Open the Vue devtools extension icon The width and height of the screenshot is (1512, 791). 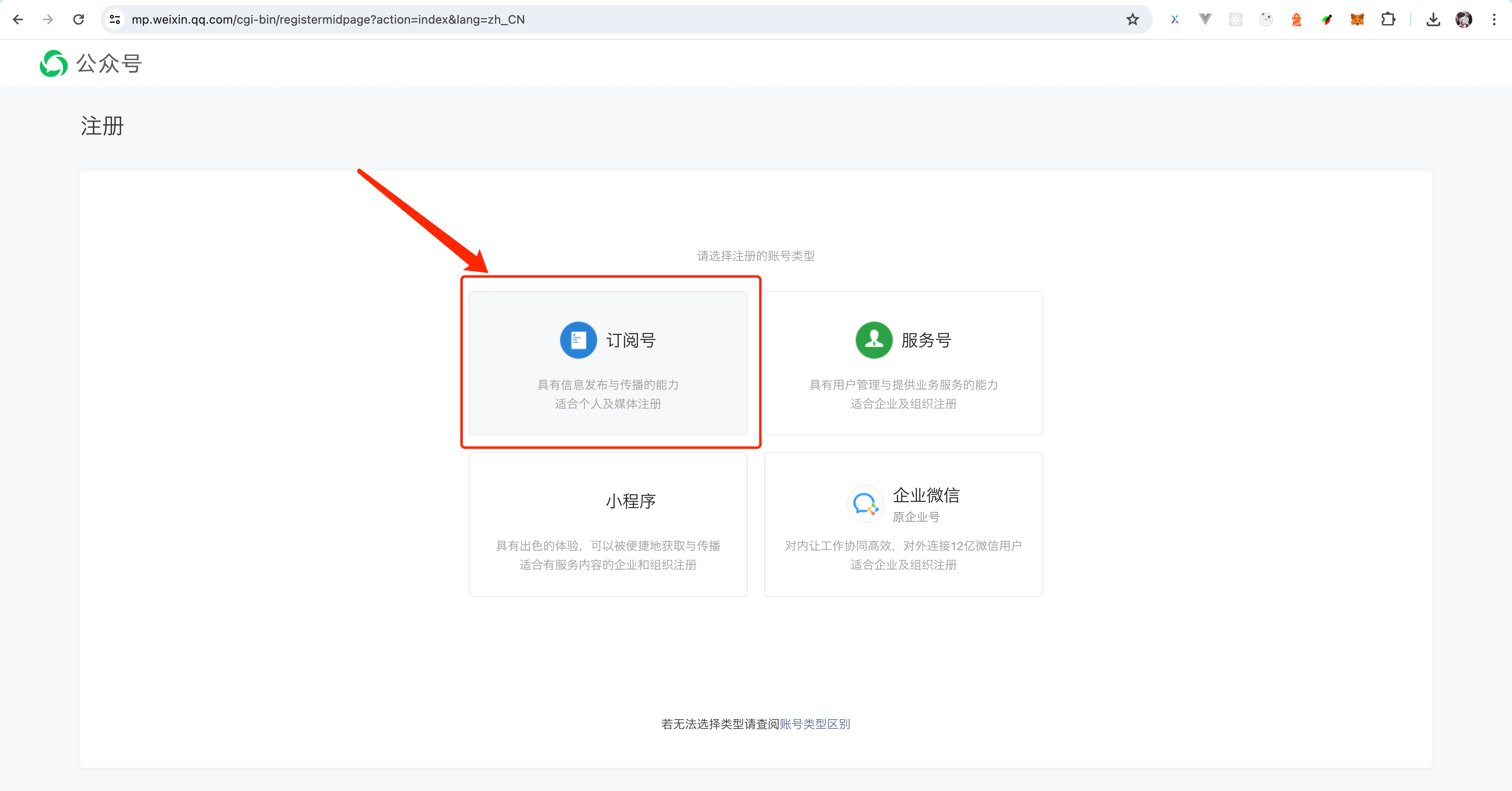point(1205,19)
